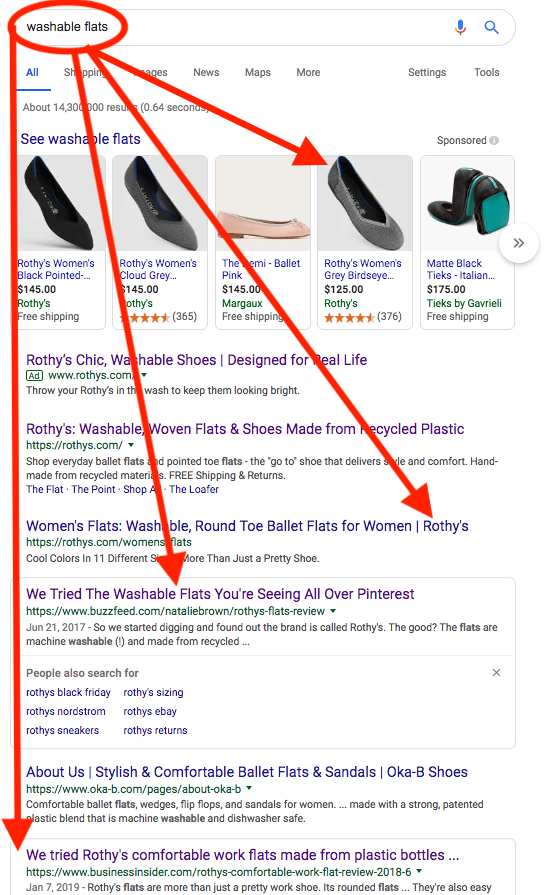Open the Oka-B Shoes About Us result

(x=247, y=772)
